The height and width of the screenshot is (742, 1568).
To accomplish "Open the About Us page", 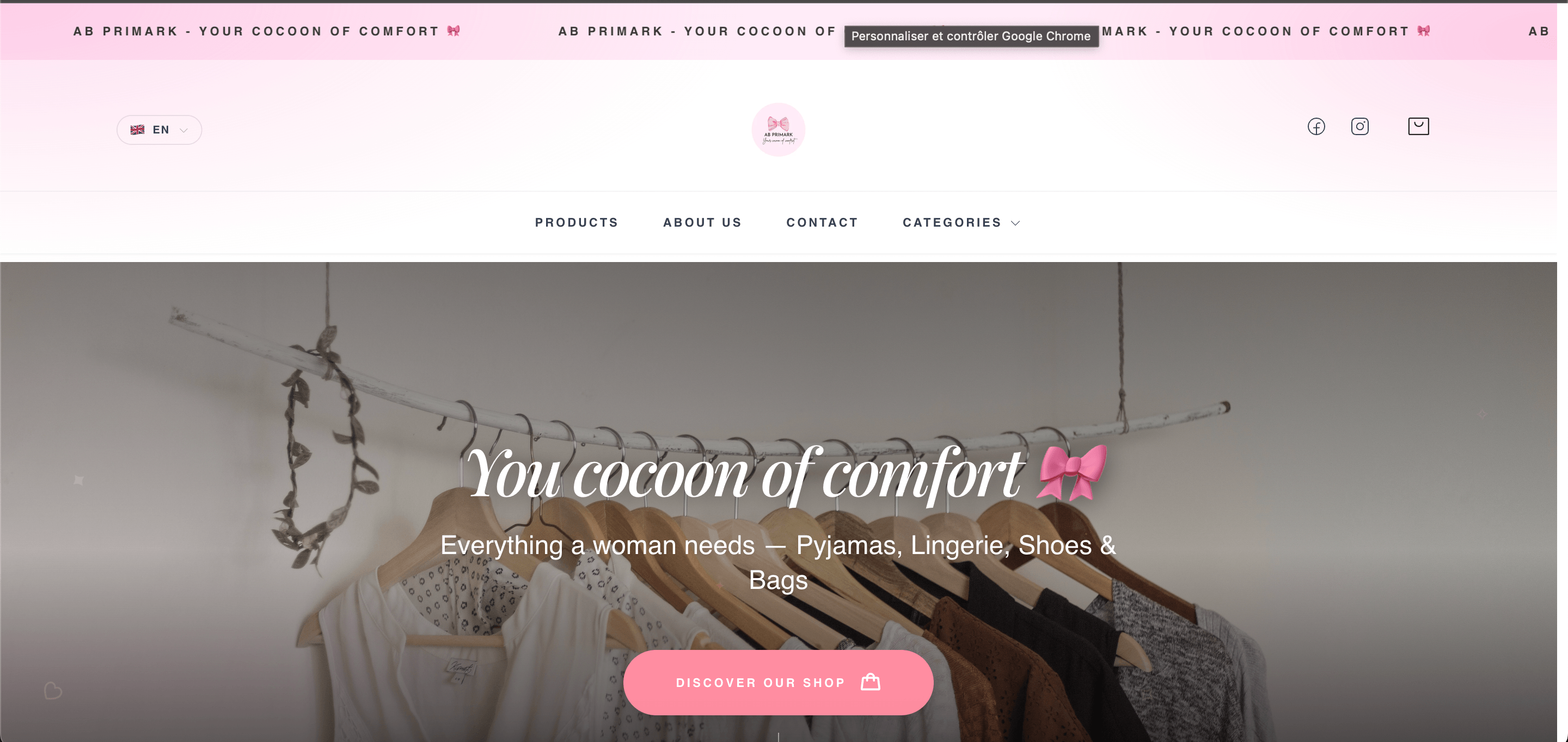I will [x=702, y=222].
